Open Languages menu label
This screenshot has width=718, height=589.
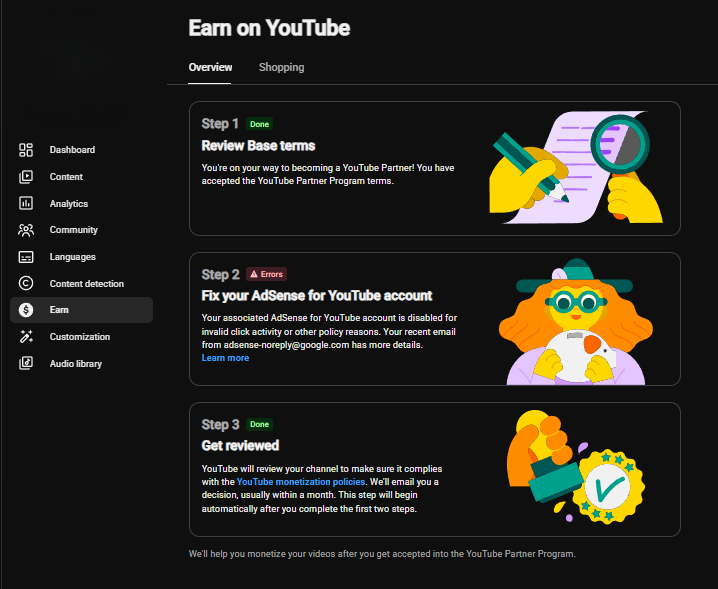pos(73,257)
